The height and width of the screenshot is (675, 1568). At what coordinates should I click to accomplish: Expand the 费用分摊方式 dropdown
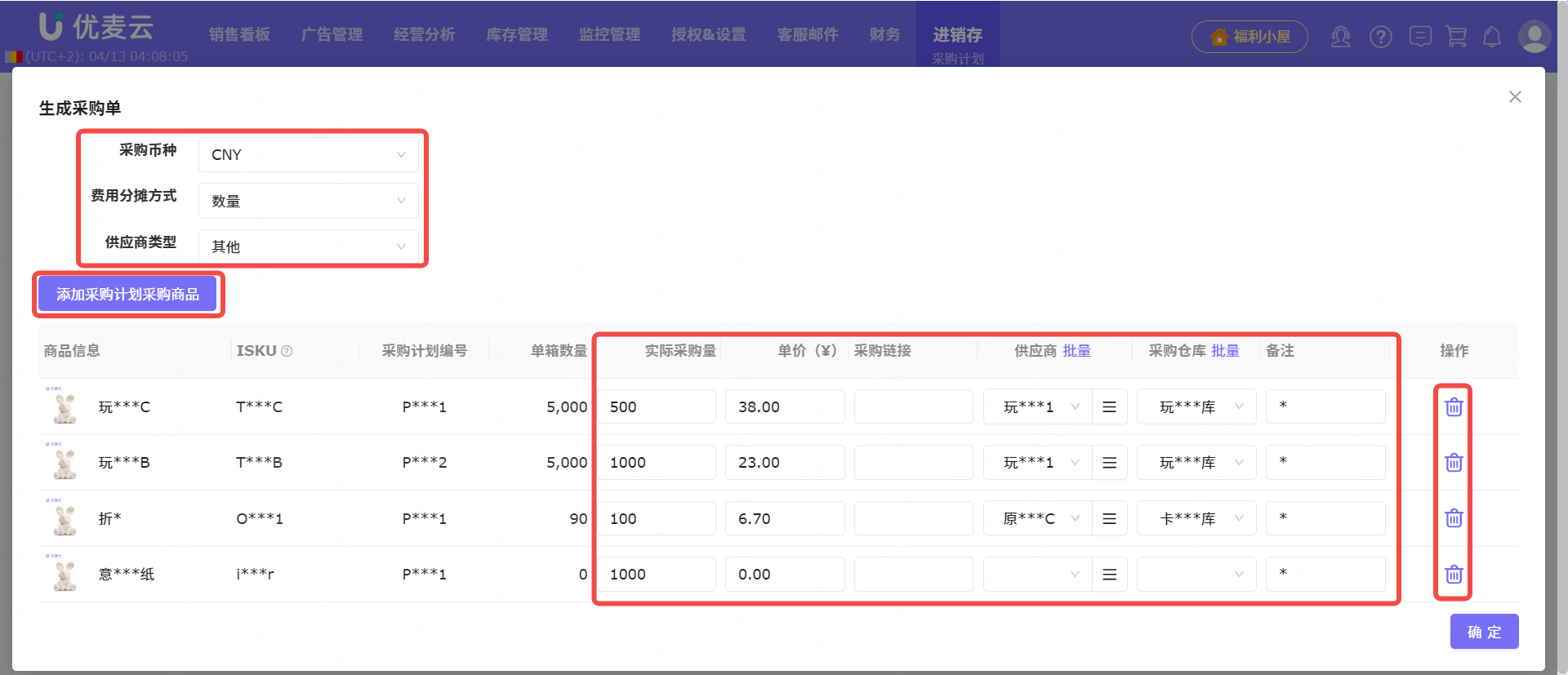[309, 201]
